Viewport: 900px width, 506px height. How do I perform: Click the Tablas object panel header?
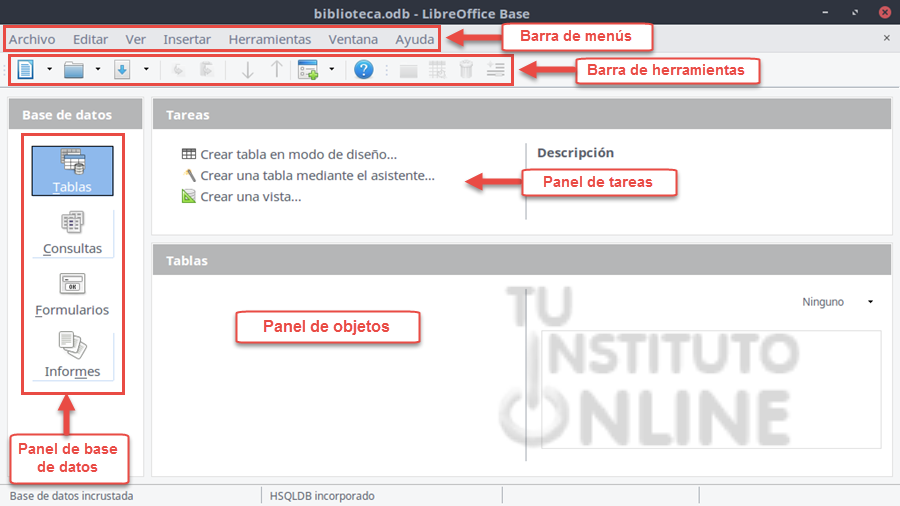(522, 260)
